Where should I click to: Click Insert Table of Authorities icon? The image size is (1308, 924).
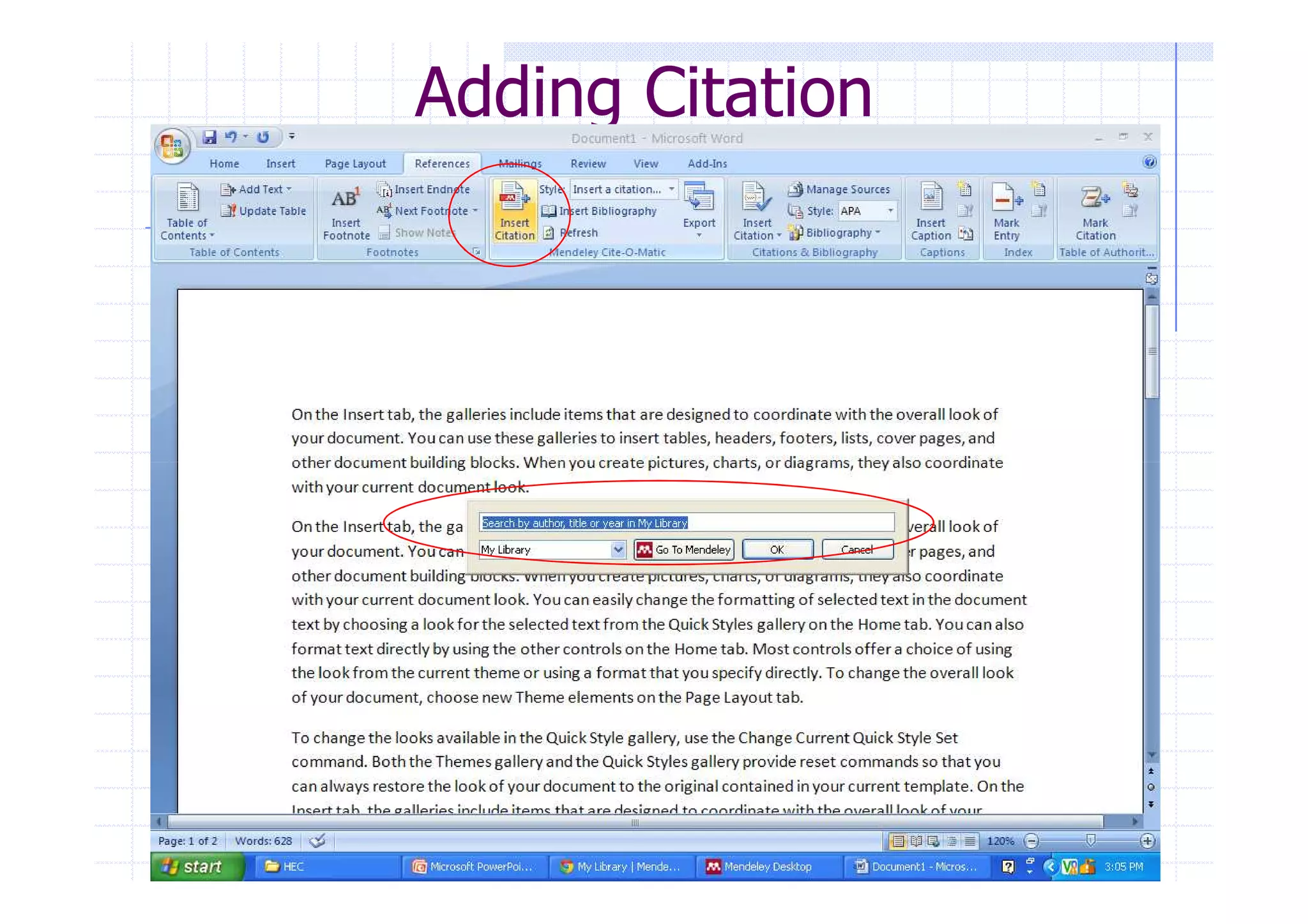(x=1130, y=189)
